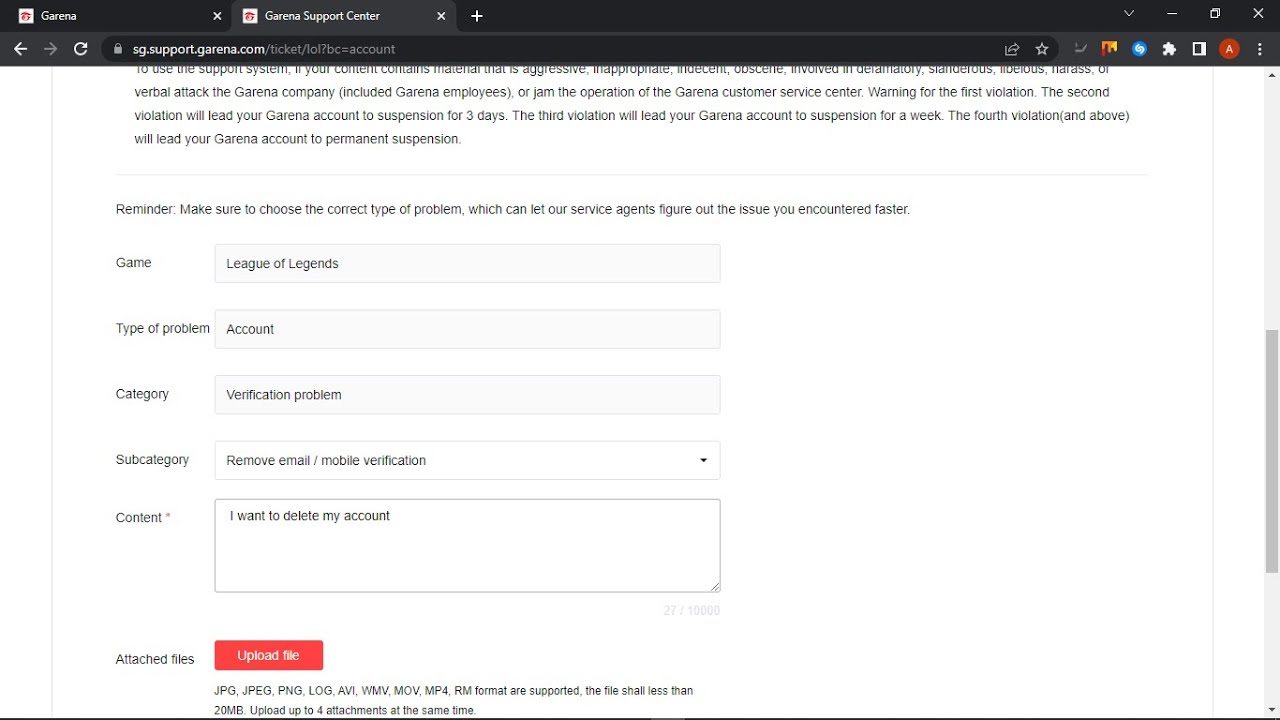1280x720 pixels.
Task: Click the Category Verification problem field
Action: coord(467,395)
